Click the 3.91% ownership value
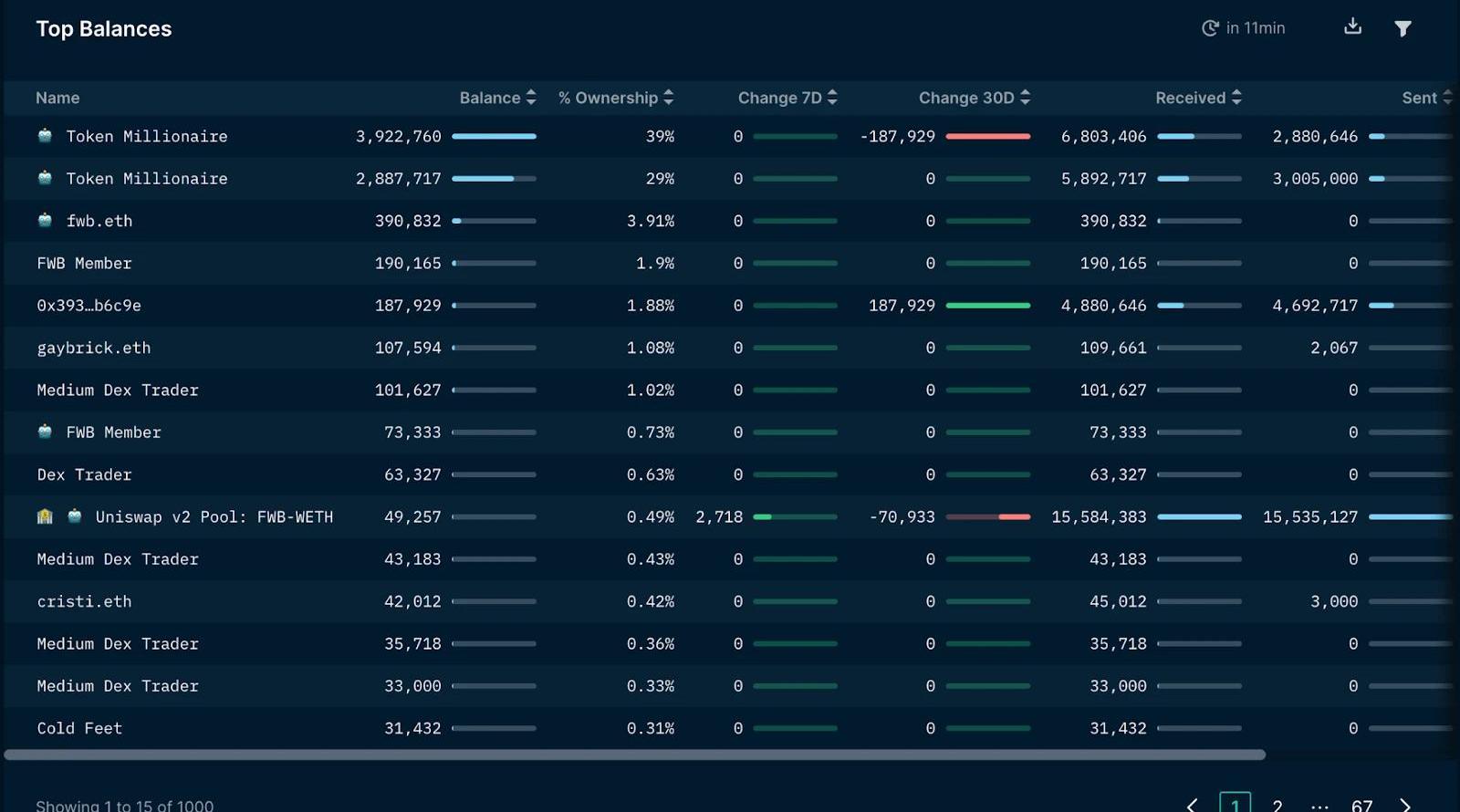Screen dimensions: 1460x812 pos(651,221)
